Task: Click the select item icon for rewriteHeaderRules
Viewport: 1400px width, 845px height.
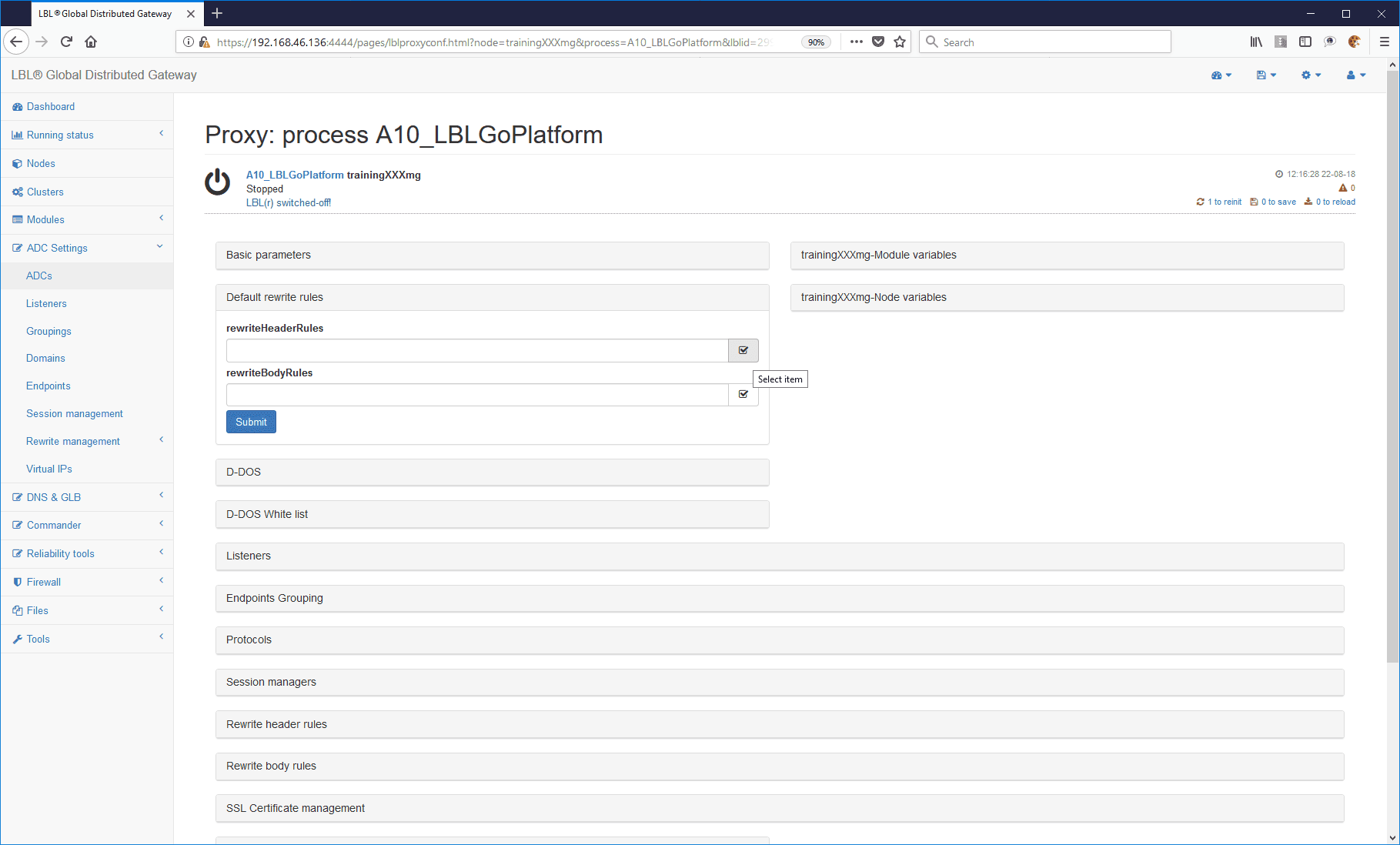Action: tap(743, 350)
